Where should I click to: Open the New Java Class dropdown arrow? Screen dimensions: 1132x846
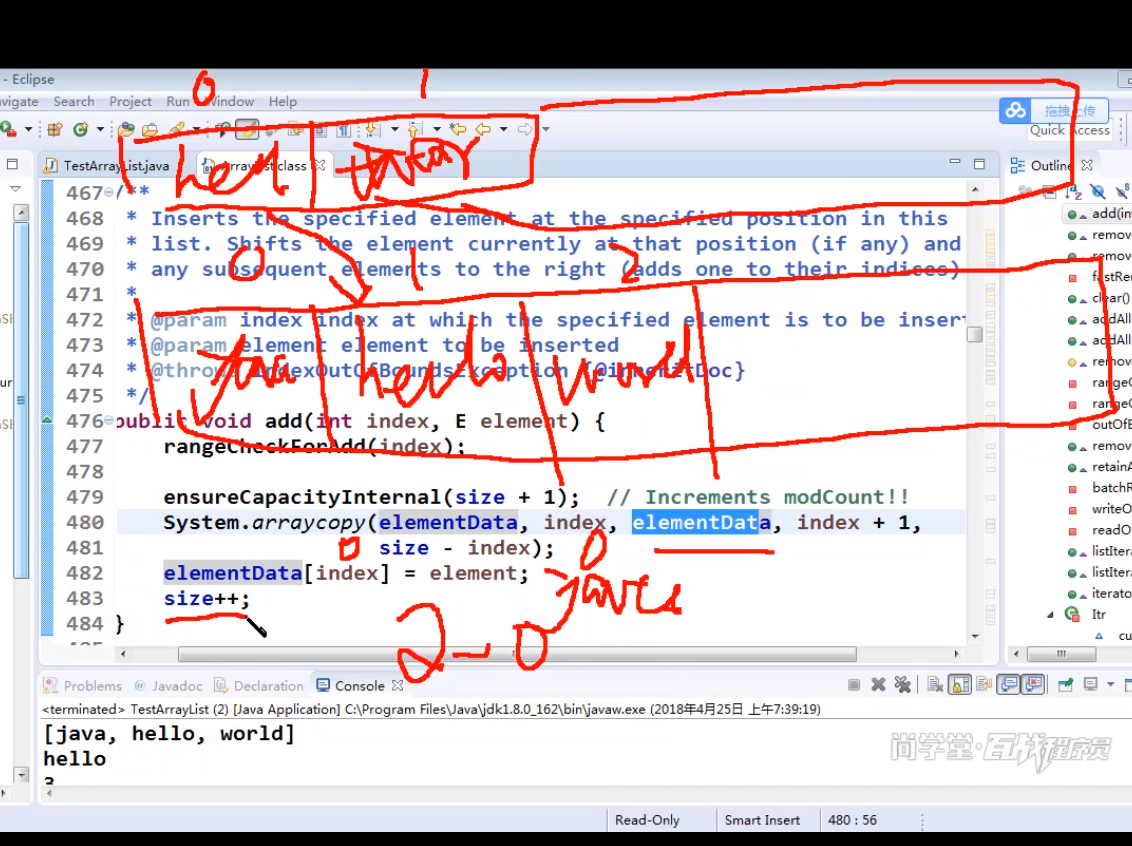(x=100, y=129)
